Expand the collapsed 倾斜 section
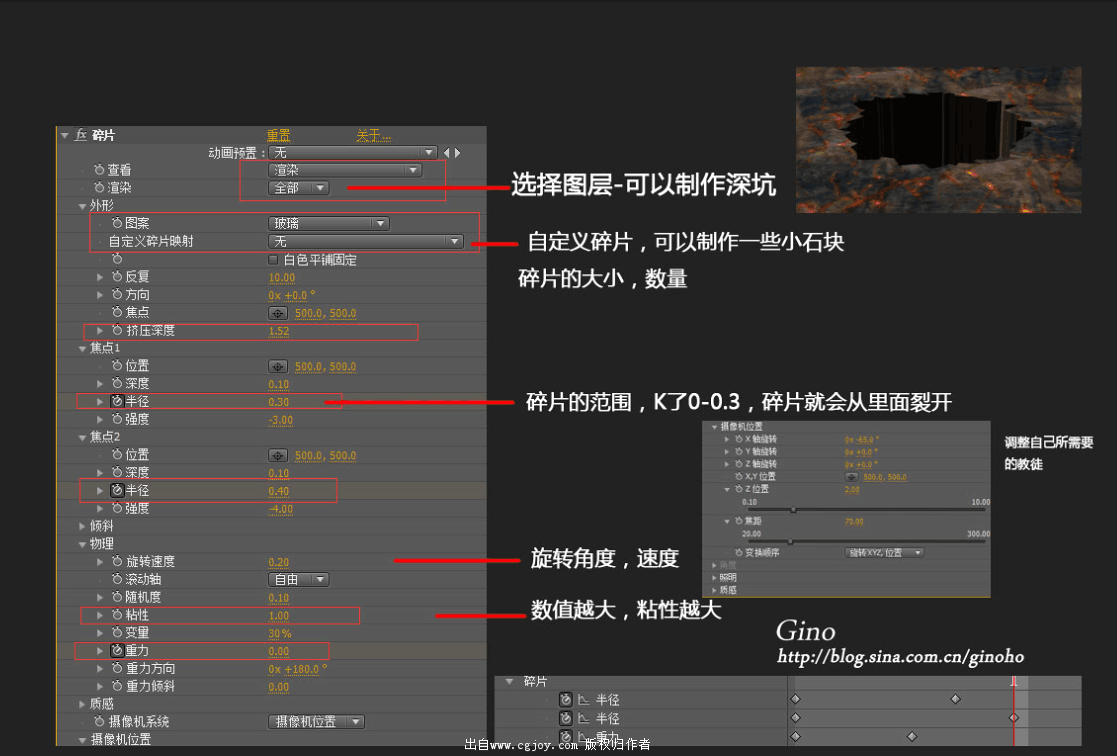Image resolution: width=1117 pixels, height=756 pixels. pyautogui.click(x=83, y=526)
